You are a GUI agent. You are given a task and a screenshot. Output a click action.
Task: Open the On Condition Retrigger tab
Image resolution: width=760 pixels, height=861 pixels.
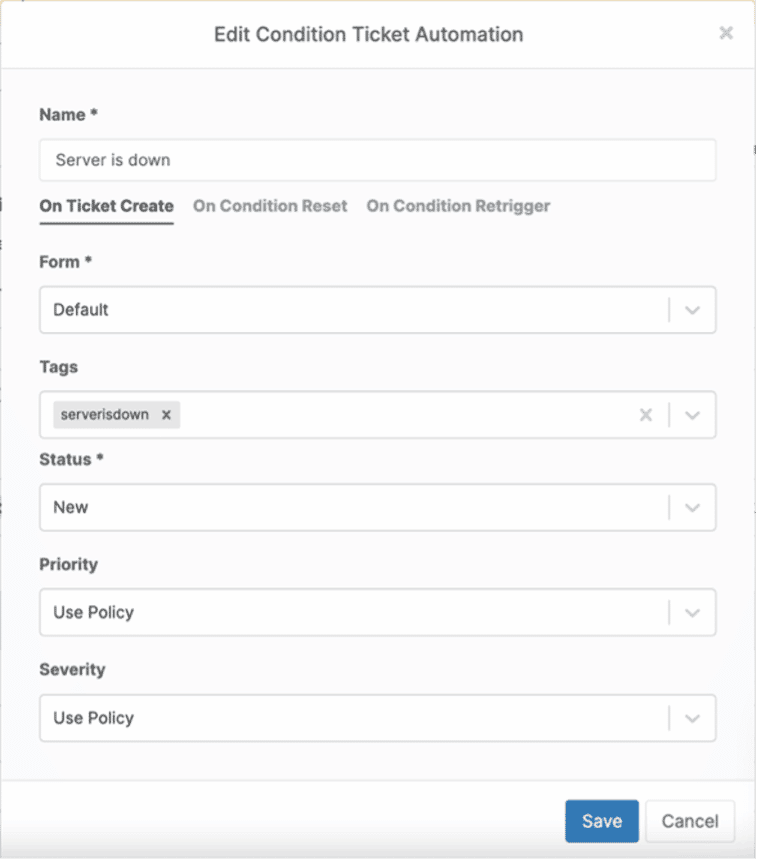point(458,206)
